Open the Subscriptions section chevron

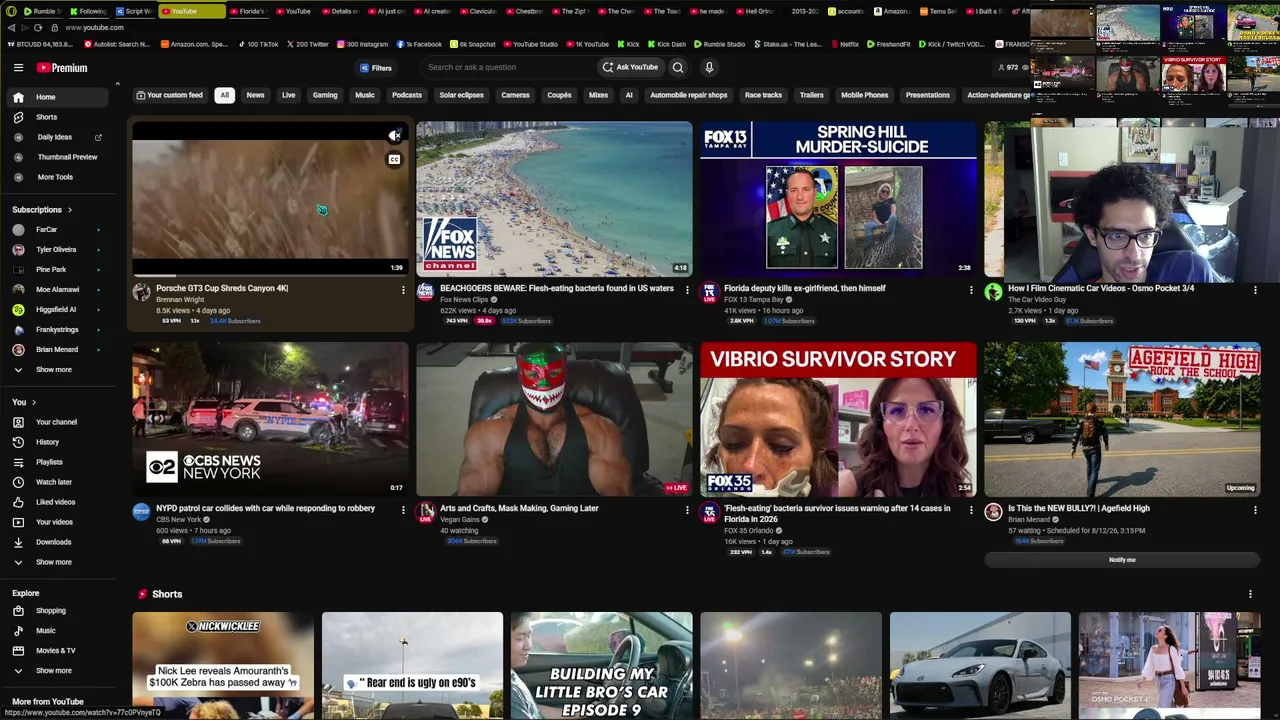click(70, 210)
